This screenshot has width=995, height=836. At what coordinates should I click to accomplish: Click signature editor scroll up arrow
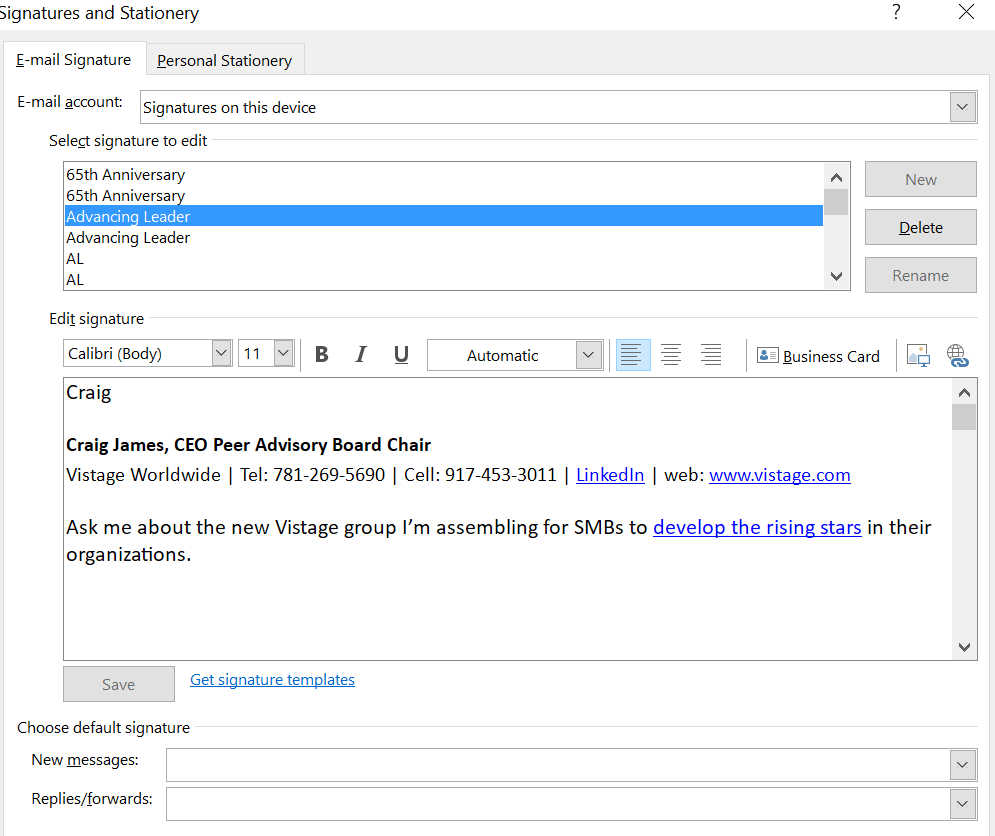964,392
